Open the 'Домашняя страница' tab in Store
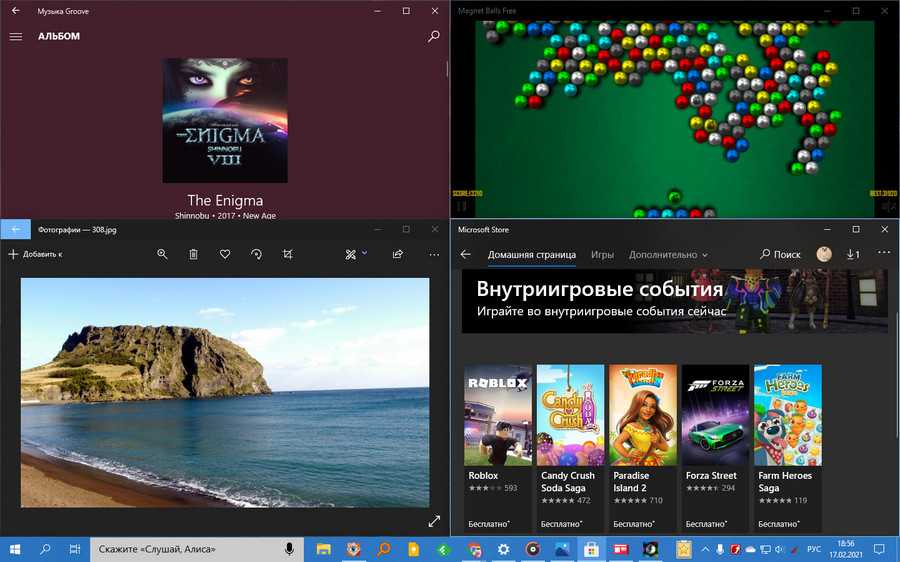Screen dimensions: 900x562 pyautogui.click(x=531, y=254)
